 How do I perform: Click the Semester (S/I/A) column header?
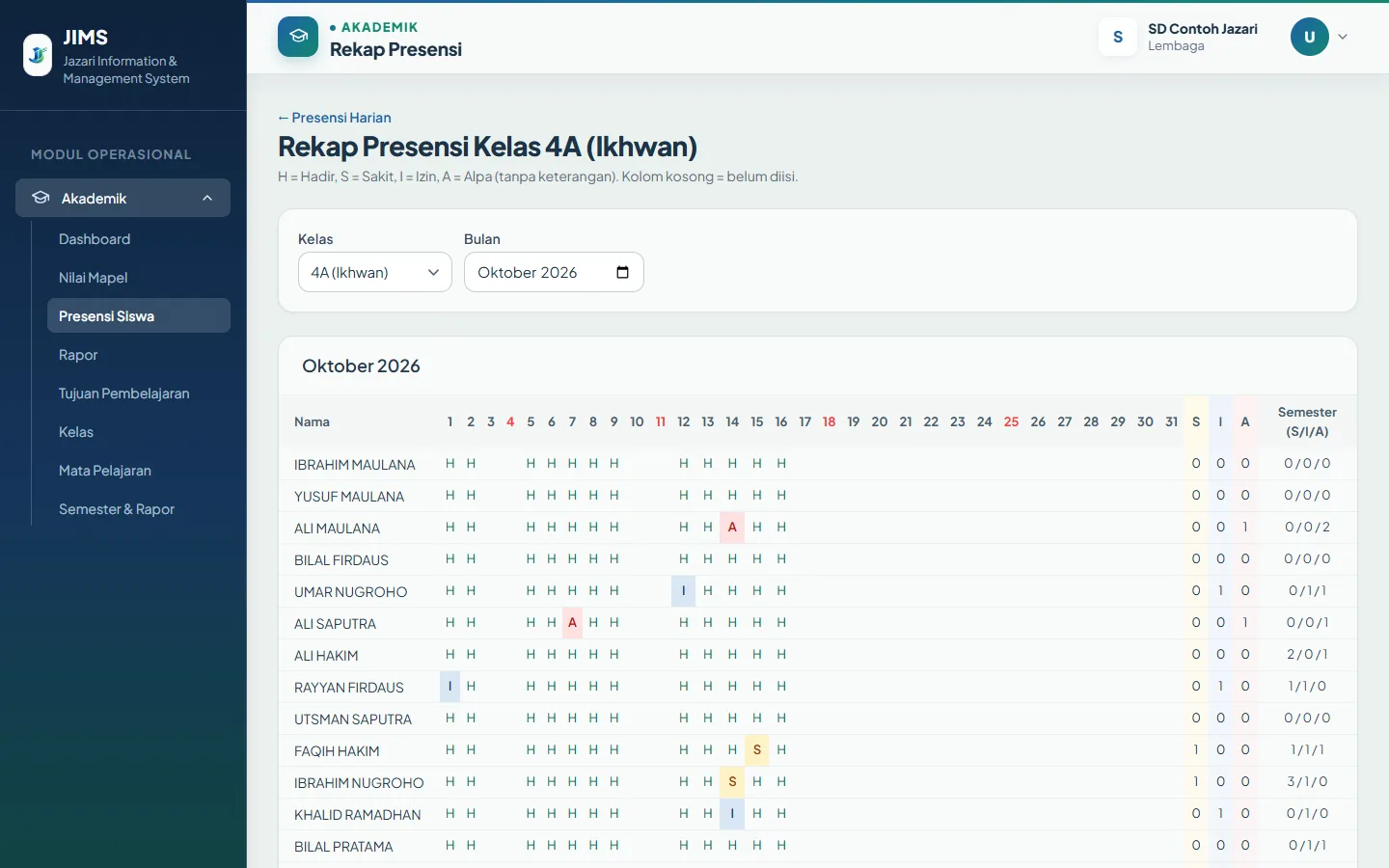(x=1307, y=421)
